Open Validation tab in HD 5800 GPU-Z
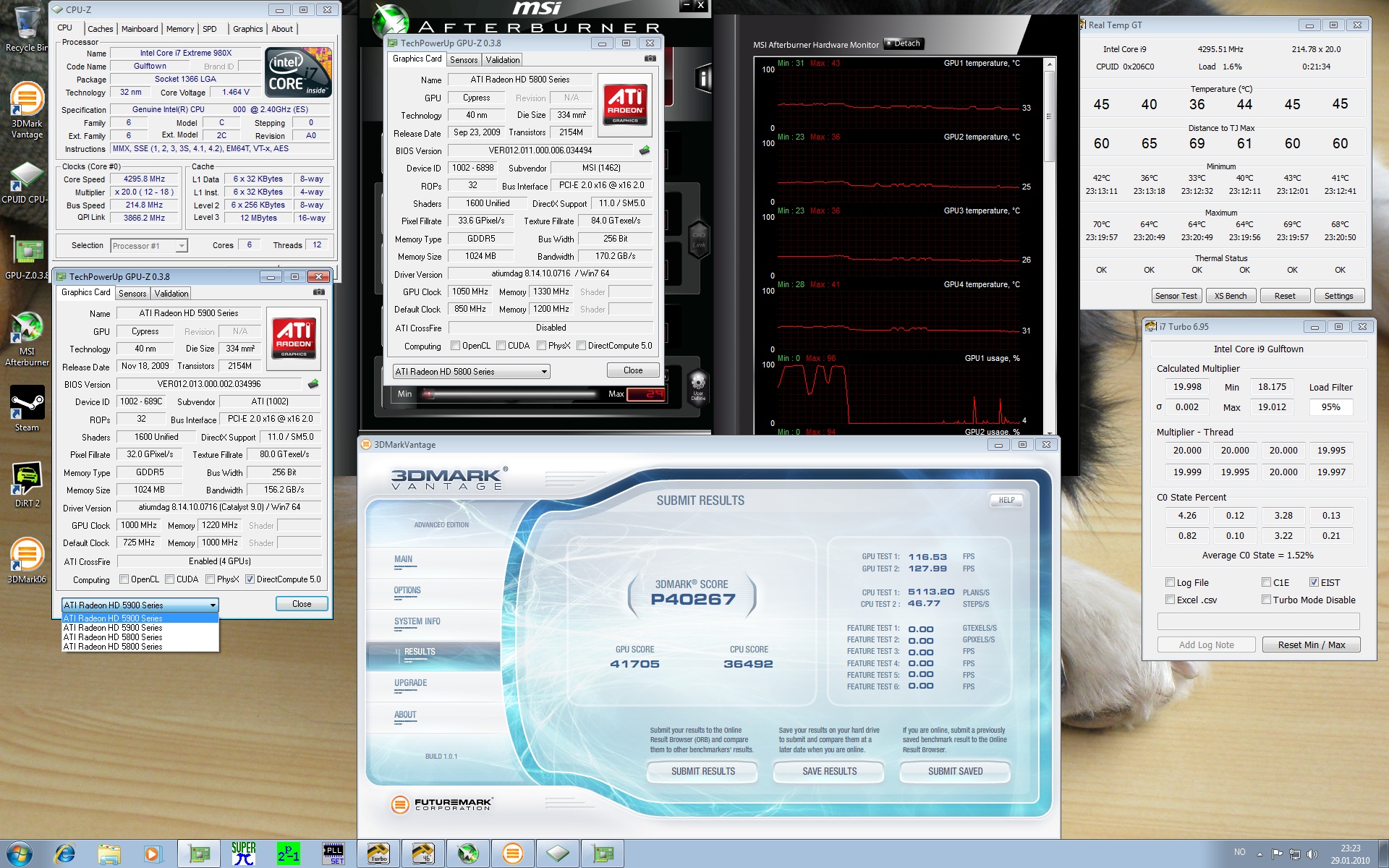Screen dimensions: 1389x868 pos(502,60)
